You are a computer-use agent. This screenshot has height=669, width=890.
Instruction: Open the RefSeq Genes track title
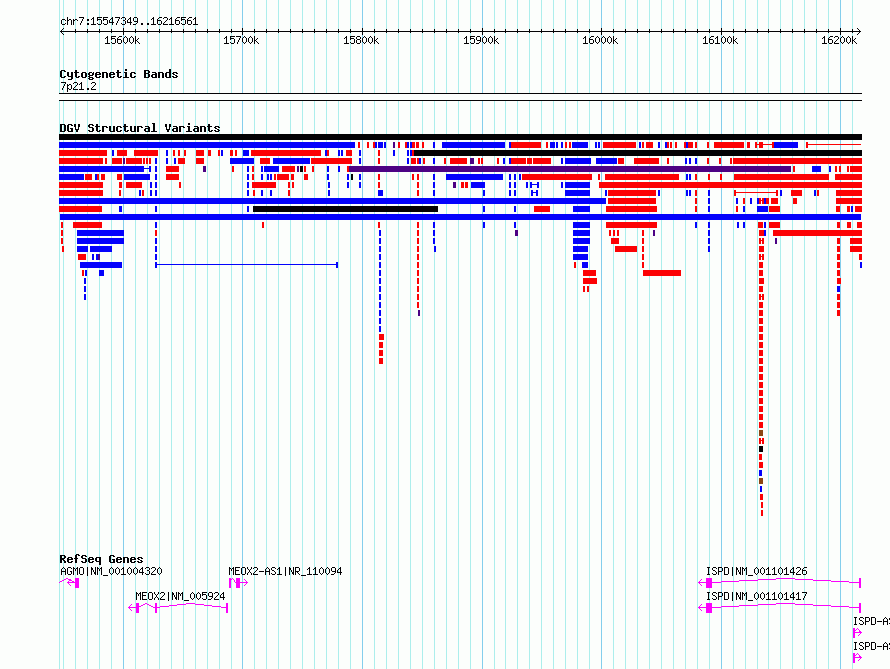101,559
